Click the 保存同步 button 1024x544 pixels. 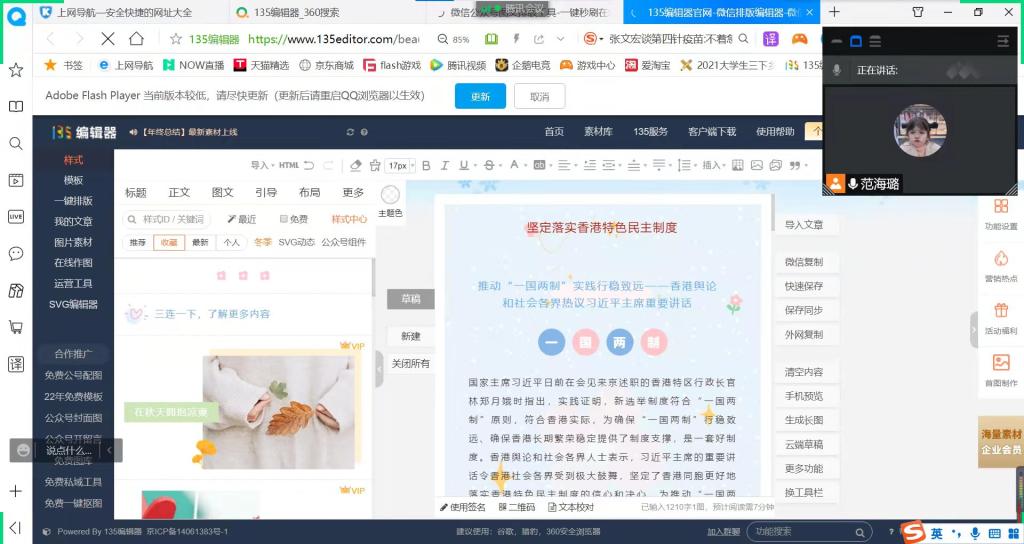click(x=804, y=311)
